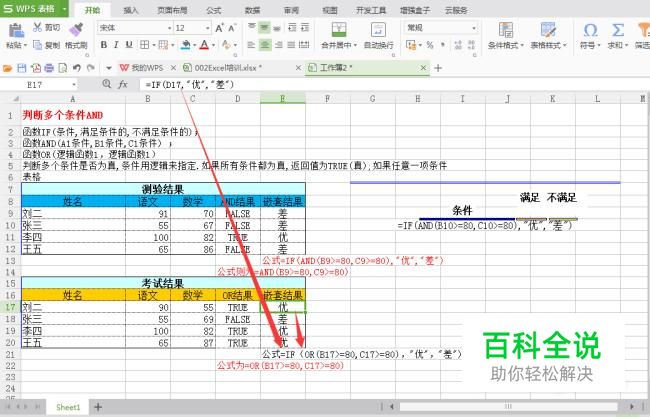Image resolution: width=650 pixels, height=417 pixels.
Task: Click the percent style icon
Action: (x=430, y=45)
